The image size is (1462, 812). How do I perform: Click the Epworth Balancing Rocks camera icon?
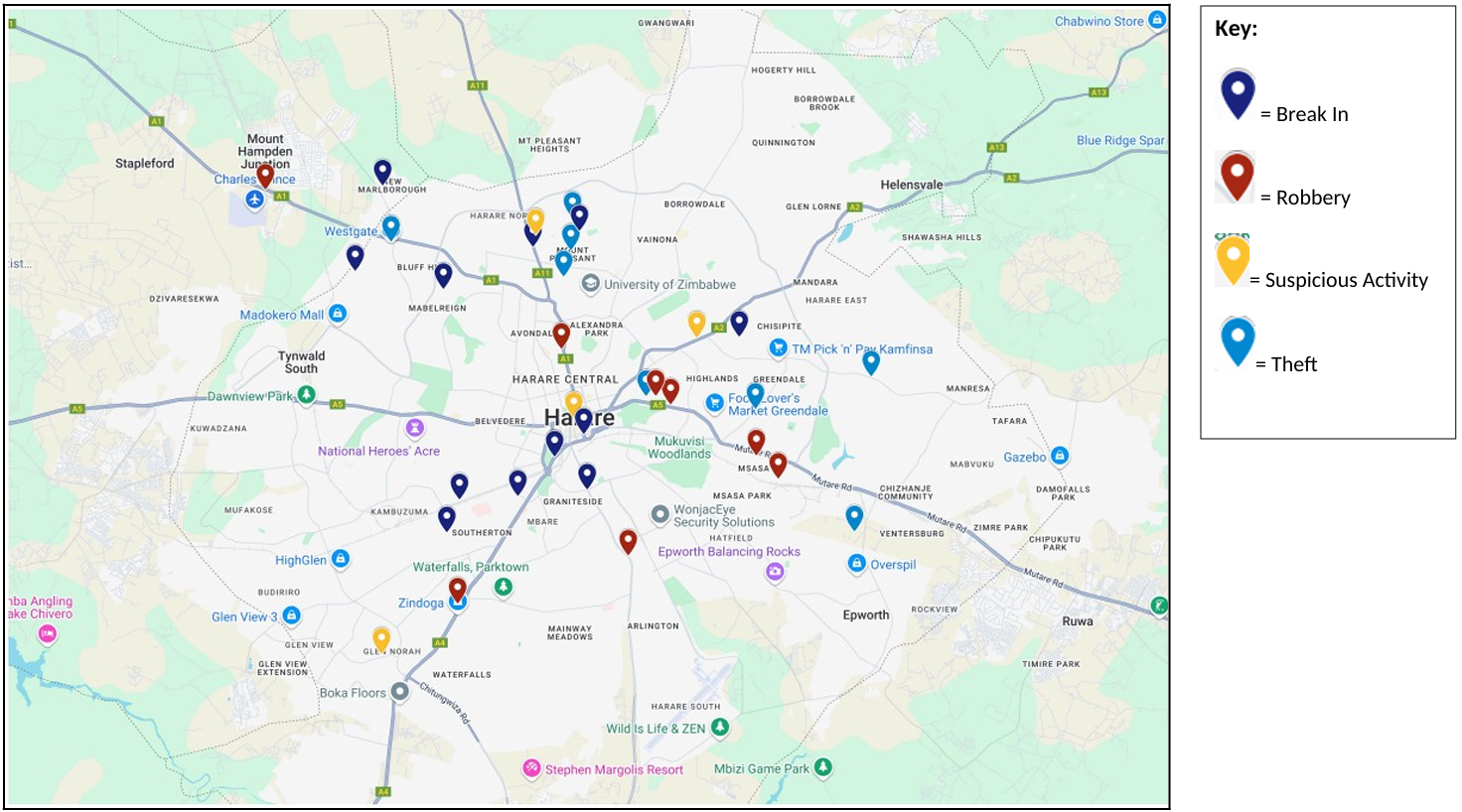(x=775, y=571)
